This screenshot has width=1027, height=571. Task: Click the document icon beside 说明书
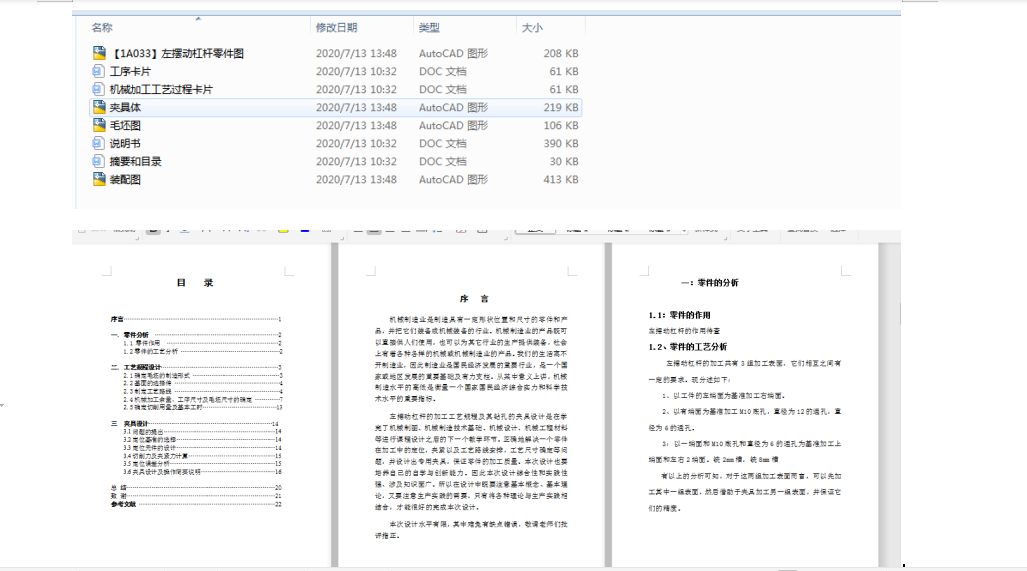click(x=98, y=143)
